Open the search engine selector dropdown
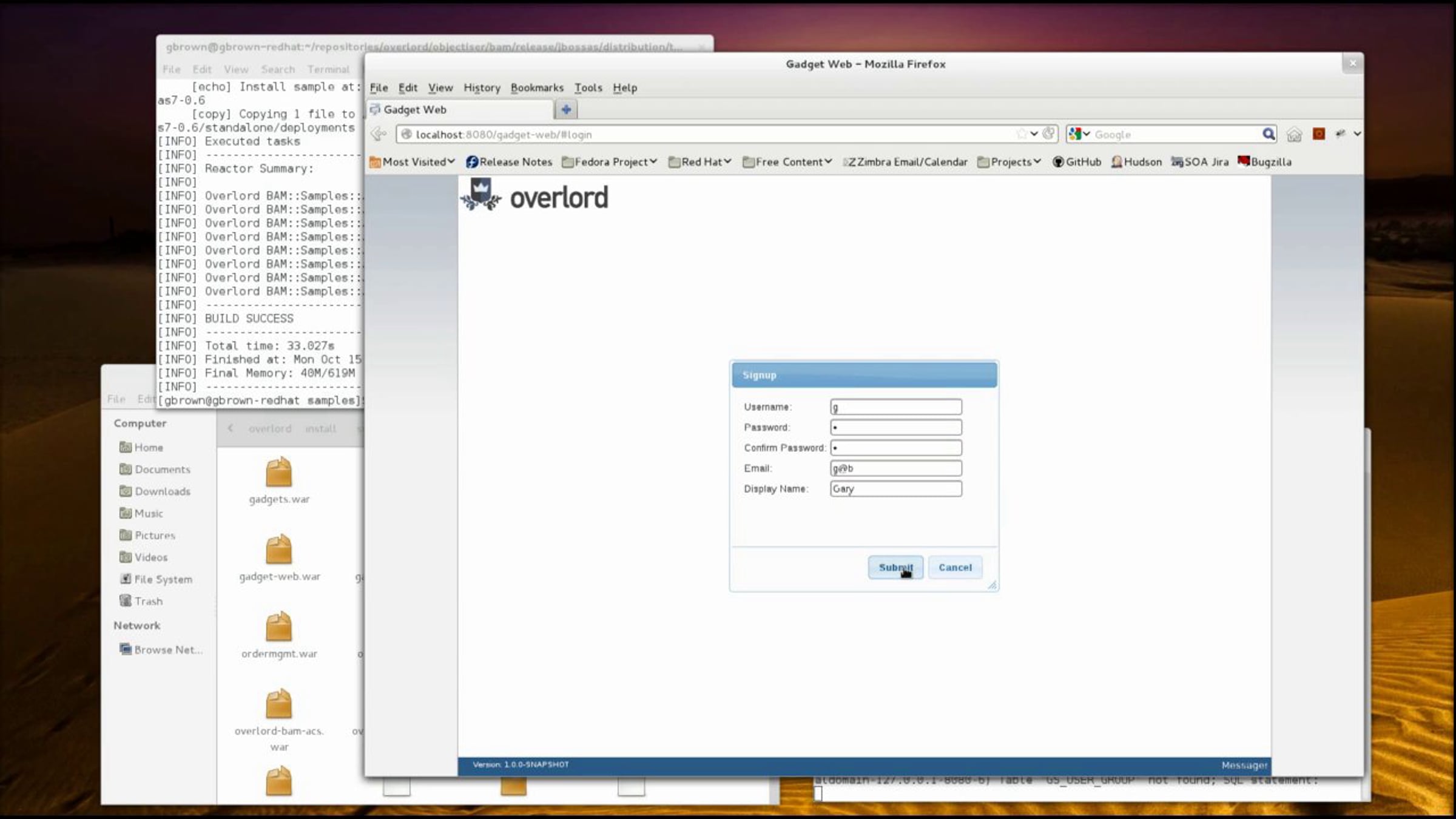The height and width of the screenshot is (819, 1456). 1079,134
